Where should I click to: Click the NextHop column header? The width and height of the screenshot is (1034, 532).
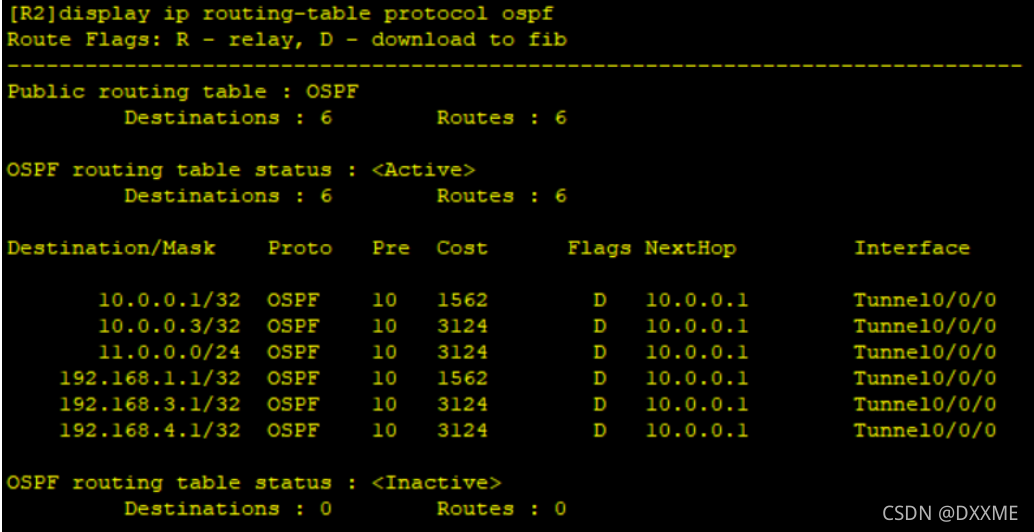click(690, 249)
